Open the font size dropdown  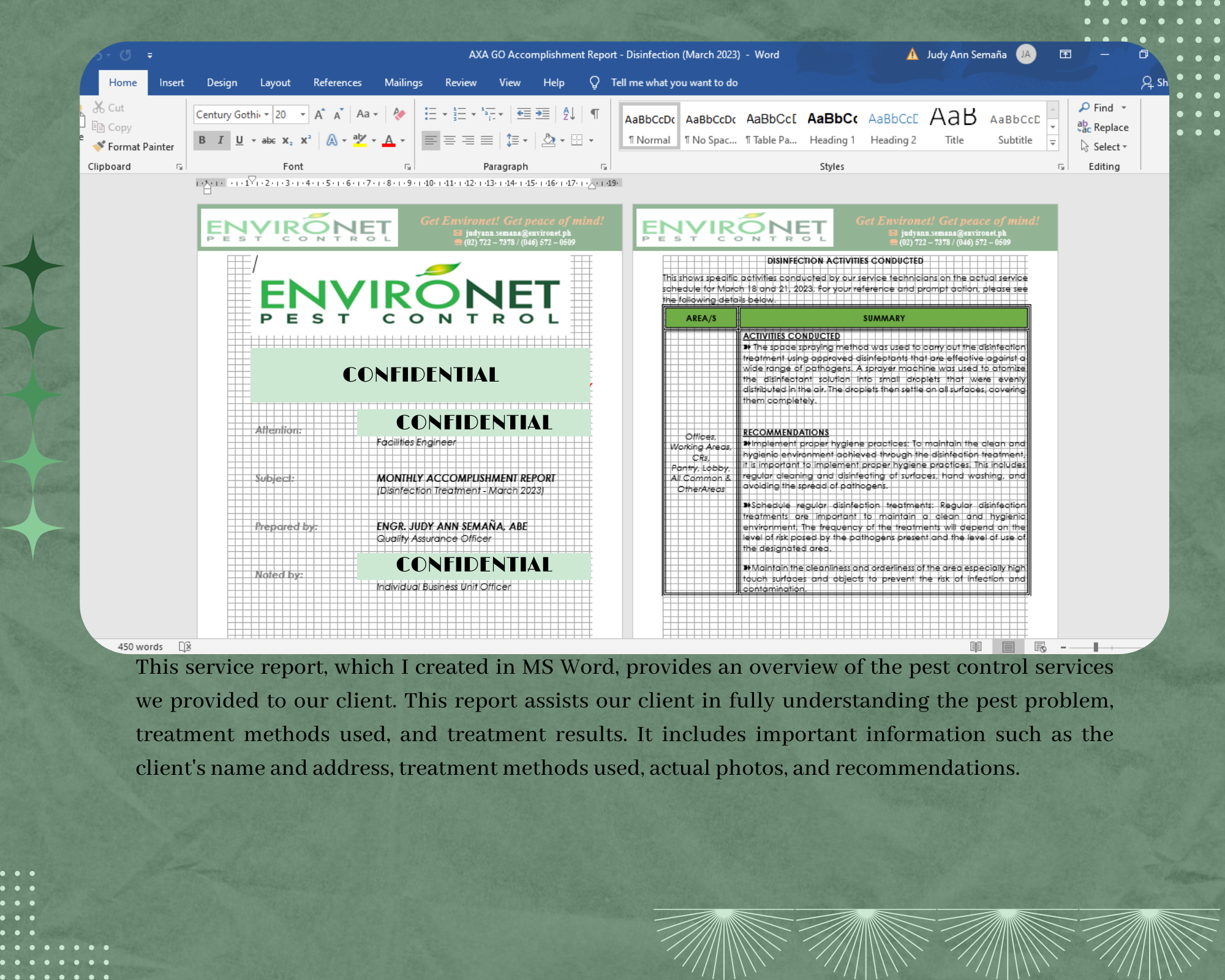[303, 115]
